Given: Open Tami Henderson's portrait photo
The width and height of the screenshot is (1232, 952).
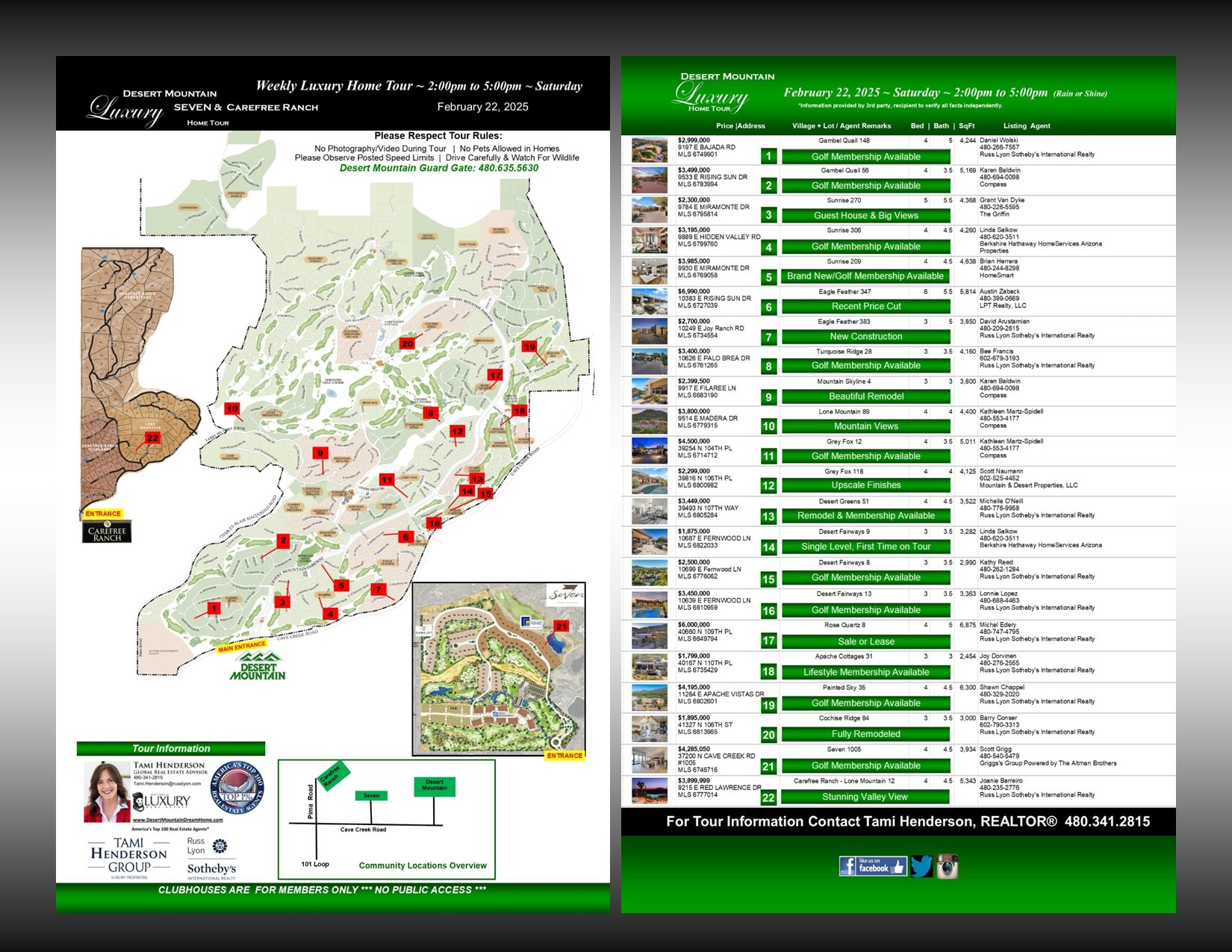Looking at the screenshot, I should [108, 792].
